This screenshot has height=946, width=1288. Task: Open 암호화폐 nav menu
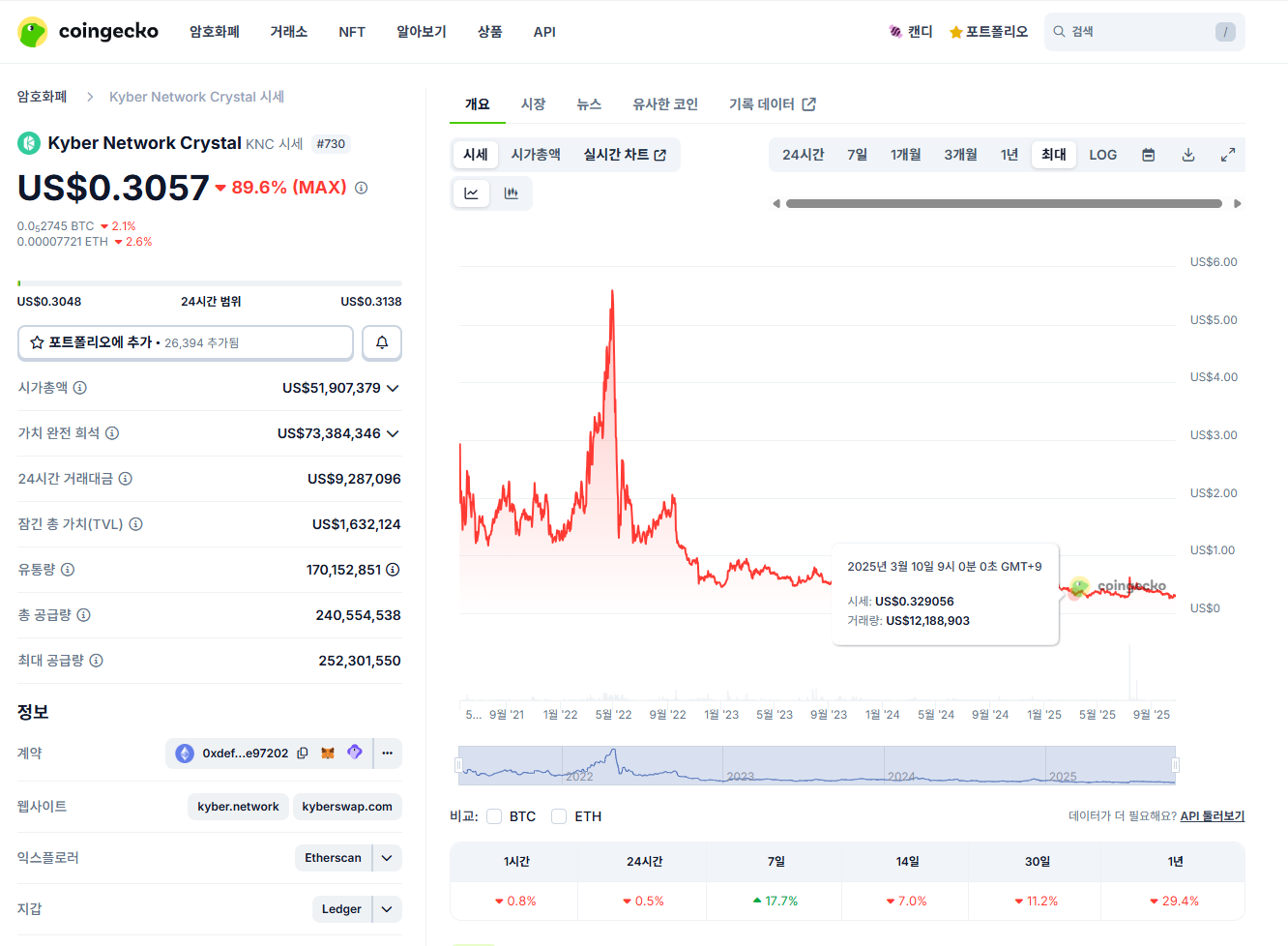[215, 32]
